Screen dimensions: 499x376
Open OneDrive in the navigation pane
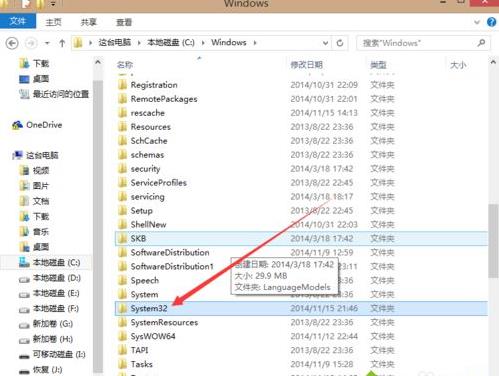point(37,125)
